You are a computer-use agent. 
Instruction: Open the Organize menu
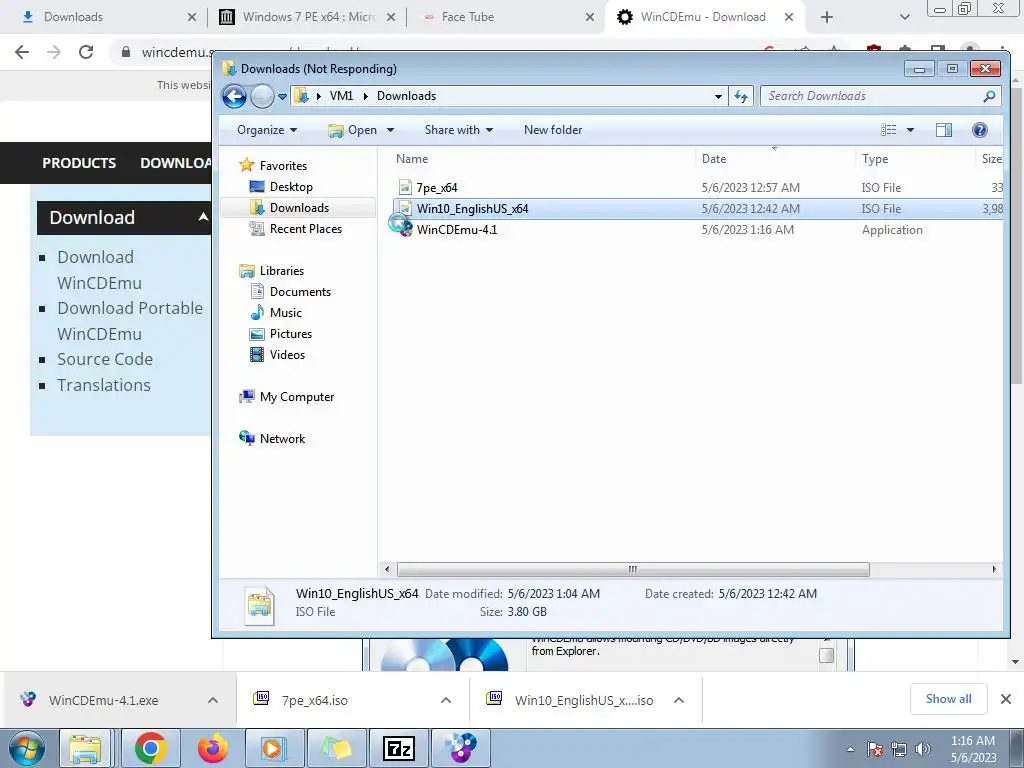(x=267, y=130)
